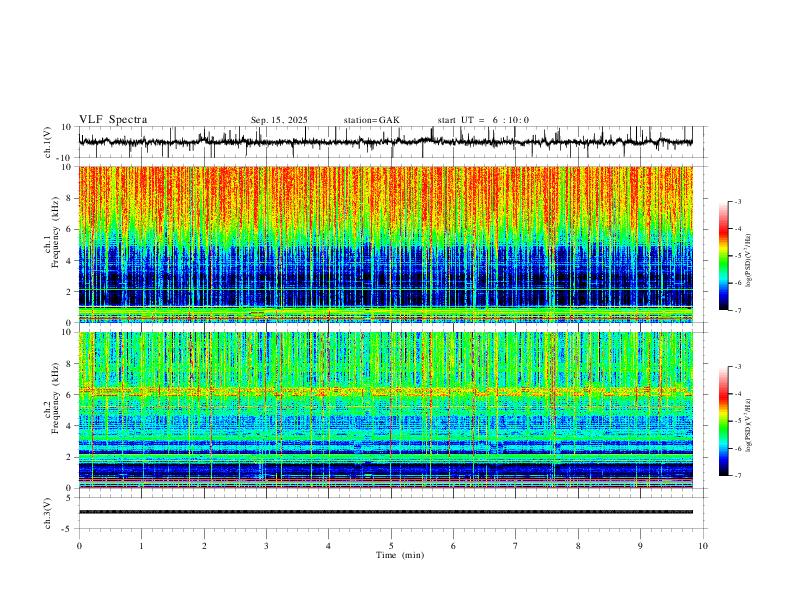
Task: Click the time axis tick label "3"
Action: 266,546
